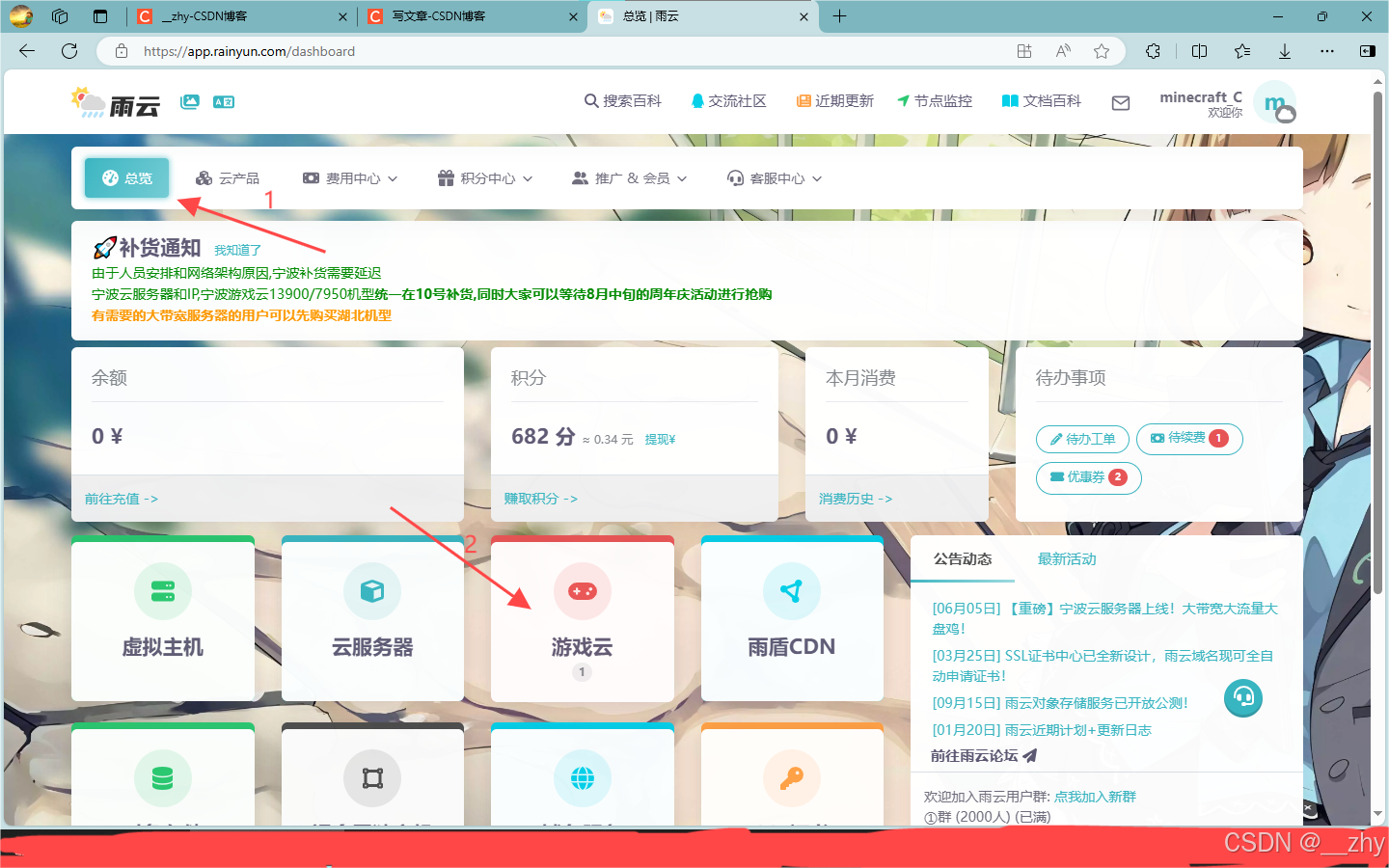Open a new browser tab

click(839, 16)
